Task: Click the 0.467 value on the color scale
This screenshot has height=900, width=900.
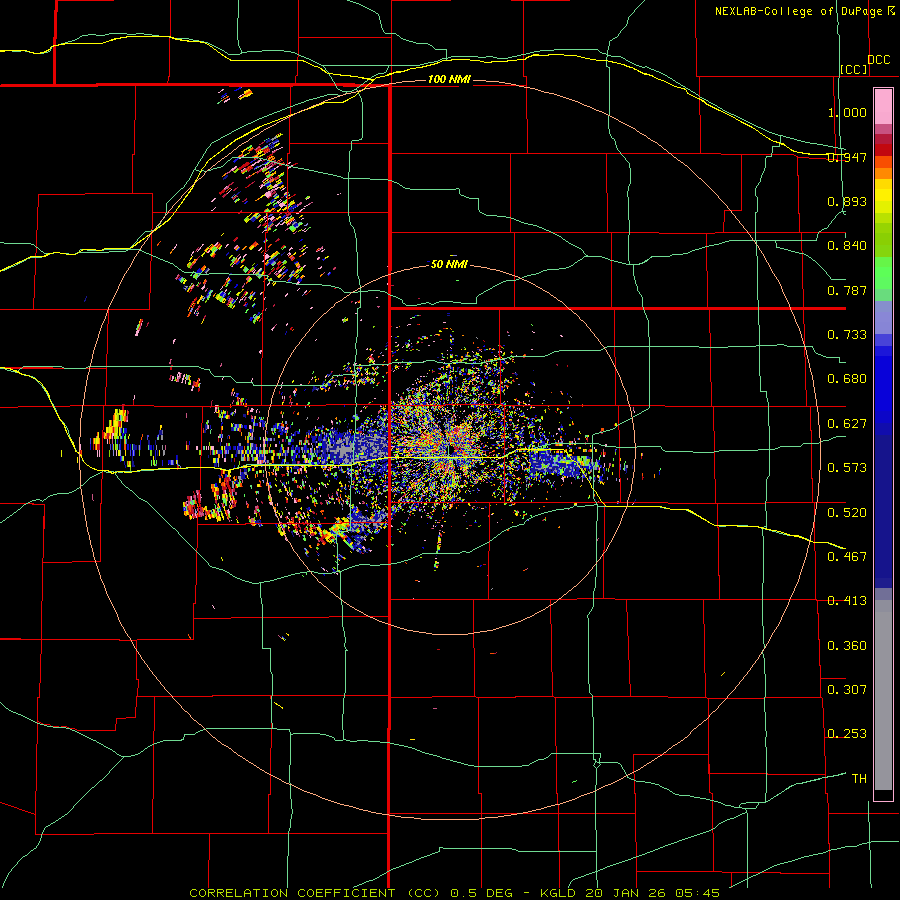Action: (x=847, y=557)
